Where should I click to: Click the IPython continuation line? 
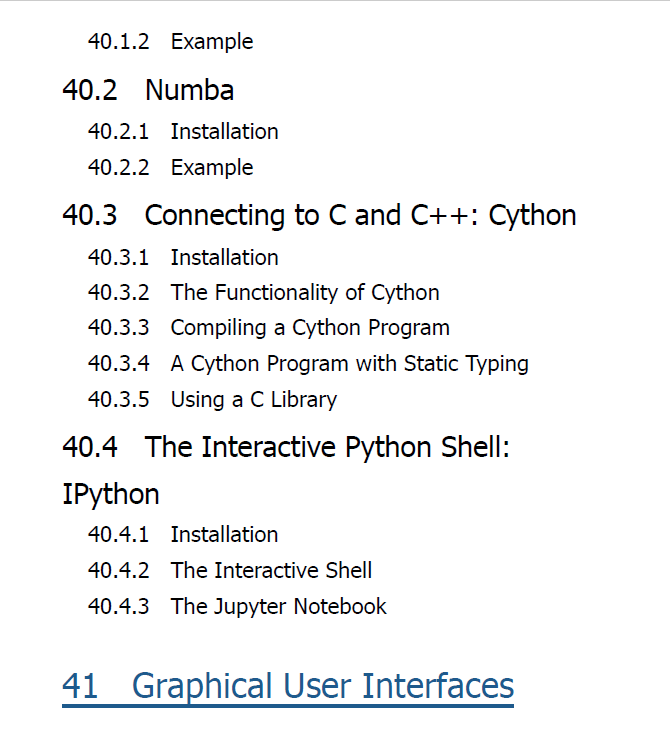(111, 494)
